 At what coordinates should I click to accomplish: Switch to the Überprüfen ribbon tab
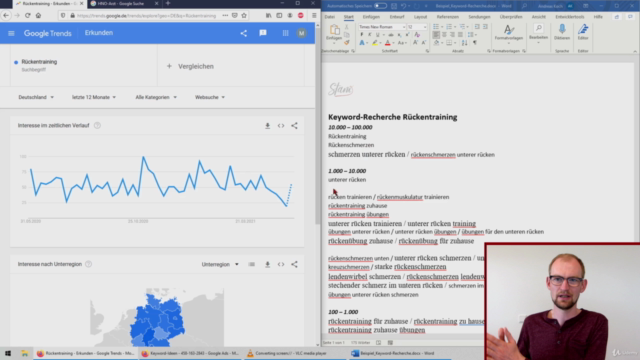[511, 17]
